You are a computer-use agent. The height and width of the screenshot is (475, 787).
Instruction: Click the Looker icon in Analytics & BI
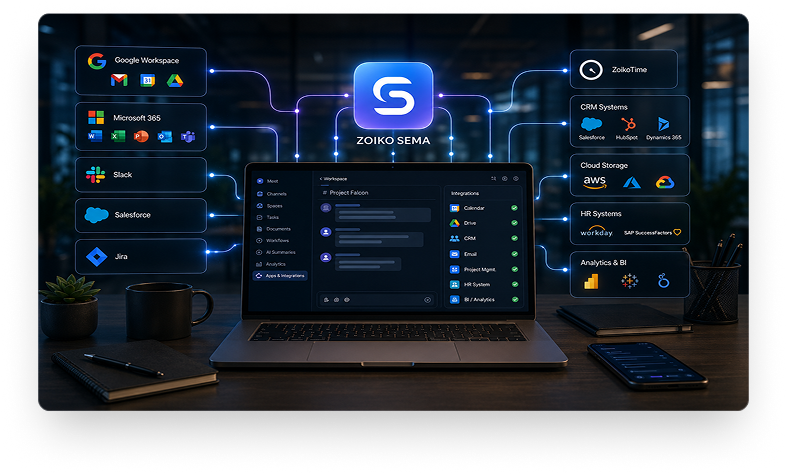tap(664, 281)
